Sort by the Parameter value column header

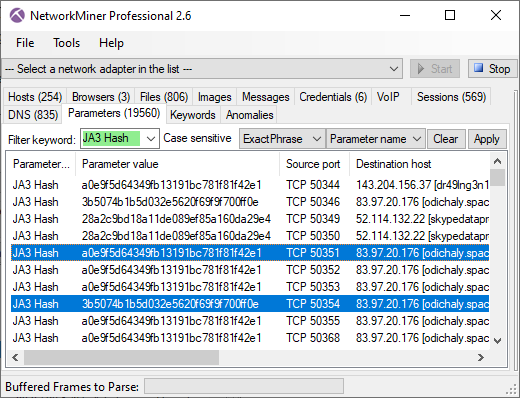pyautogui.click(x=177, y=164)
